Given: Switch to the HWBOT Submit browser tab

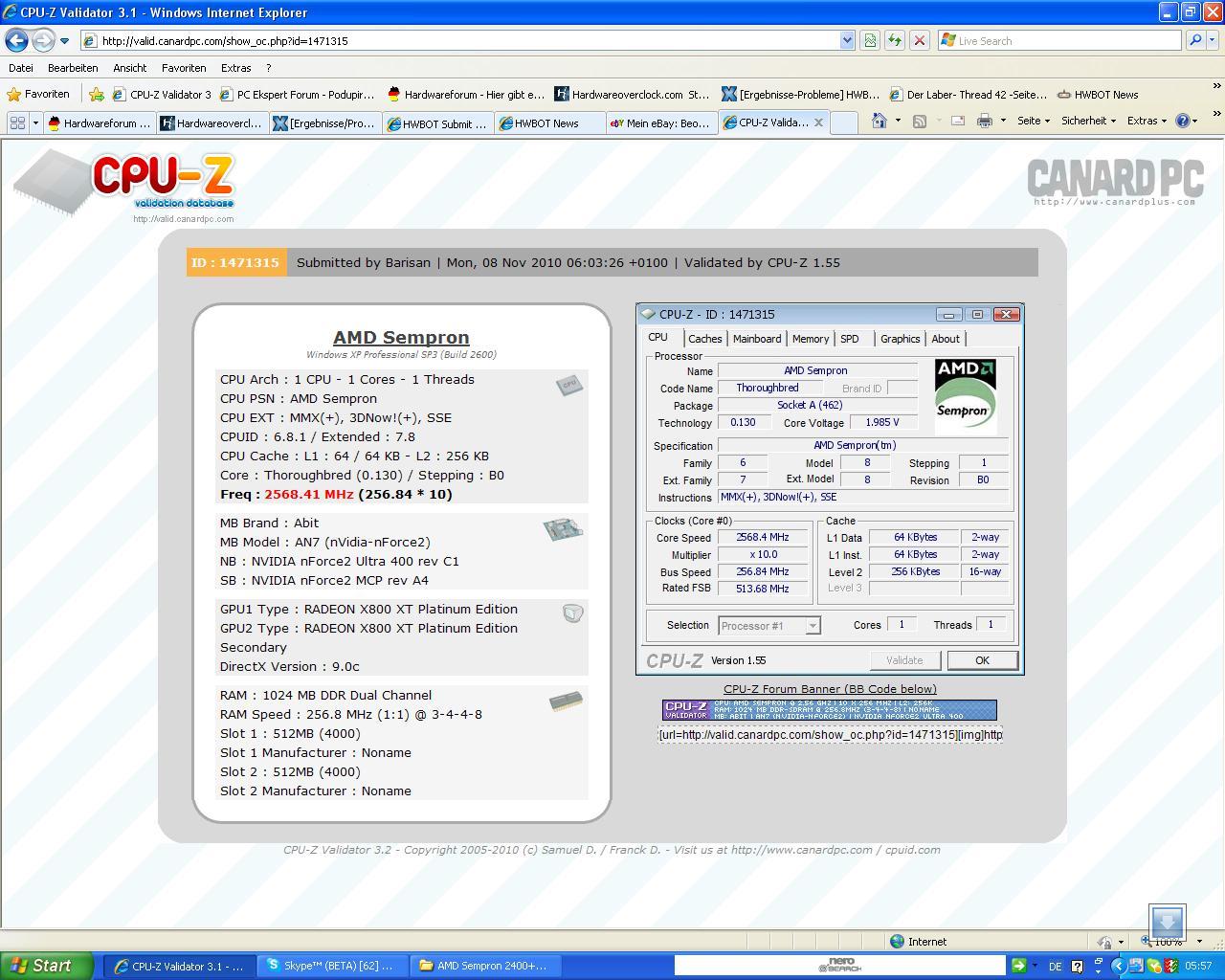Looking at the screenshot, I should 436,122.
